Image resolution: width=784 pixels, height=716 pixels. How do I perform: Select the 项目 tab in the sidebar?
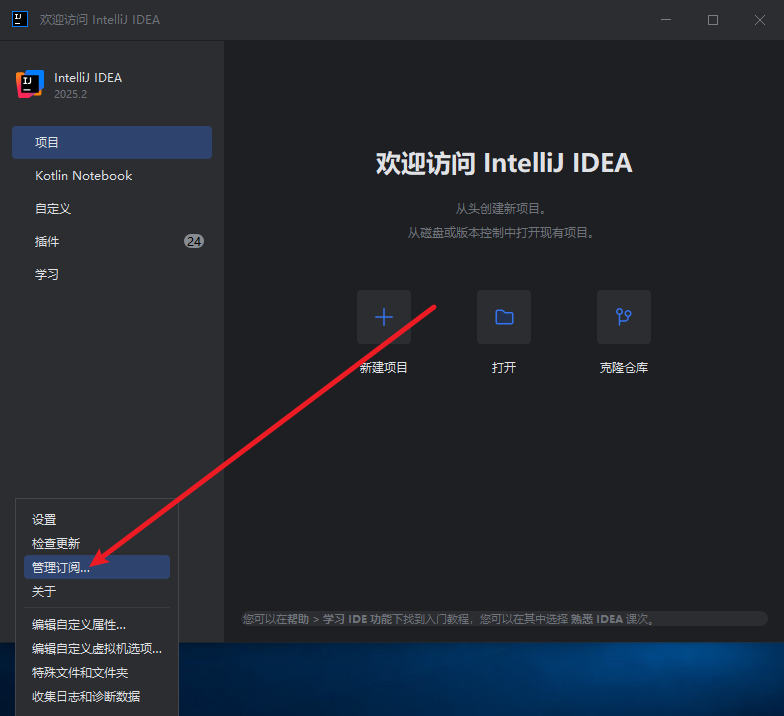pos(112,142)
